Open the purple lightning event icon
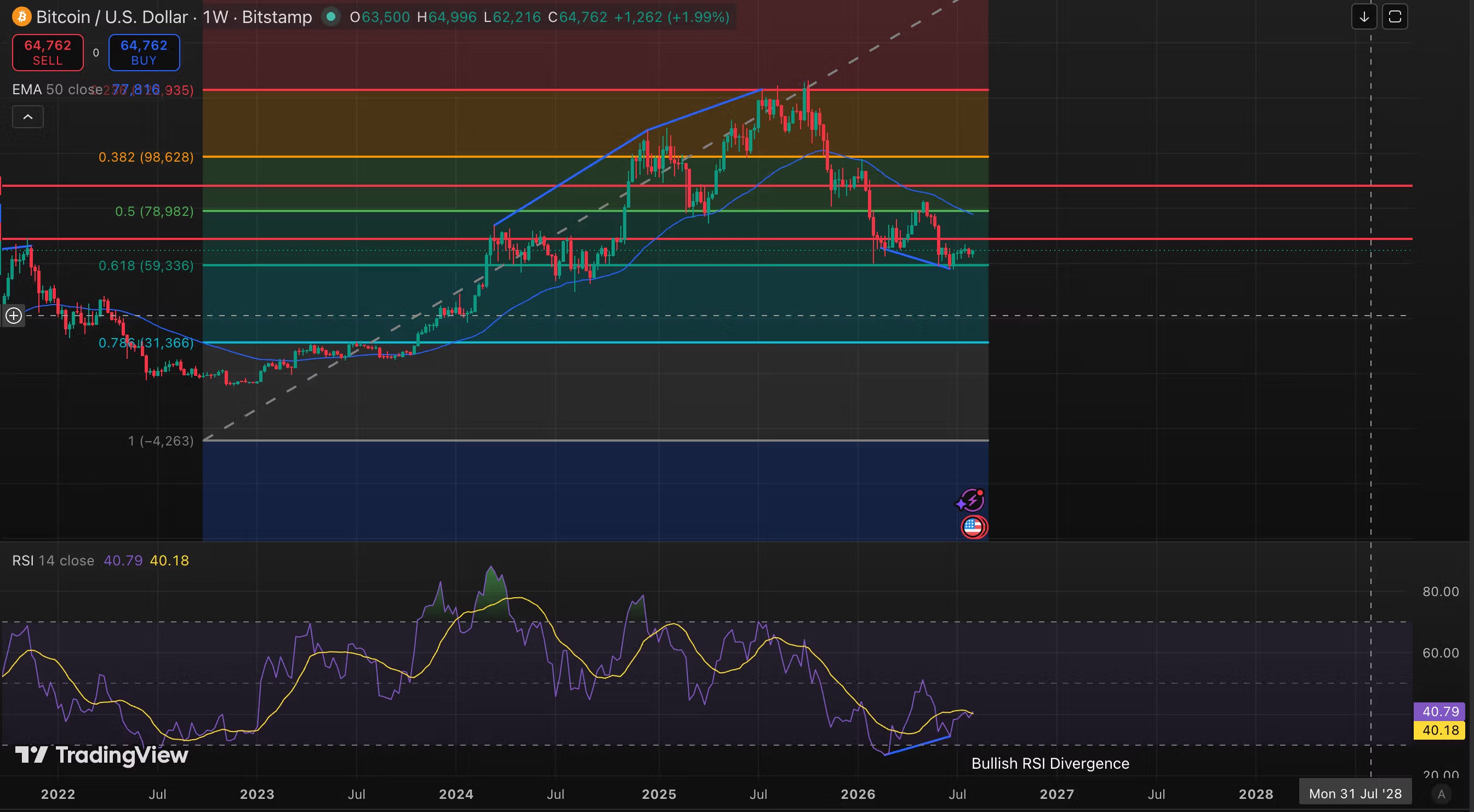 (x=972, y=500)
